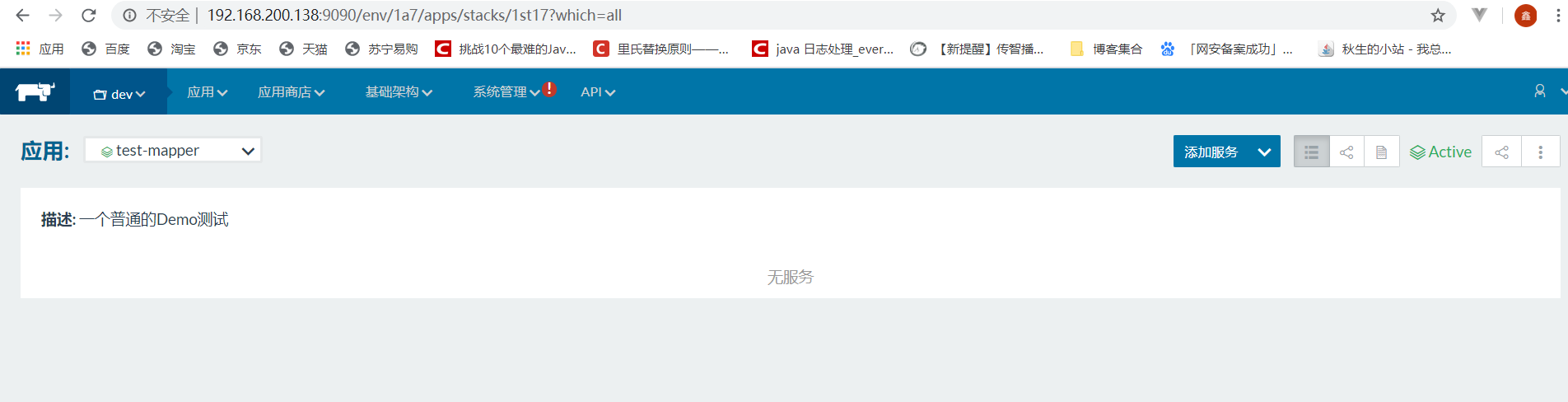Switch to graph view icon
Image resolution: width=1568 pixels, height=402 pixels.
coord(1346,152)
